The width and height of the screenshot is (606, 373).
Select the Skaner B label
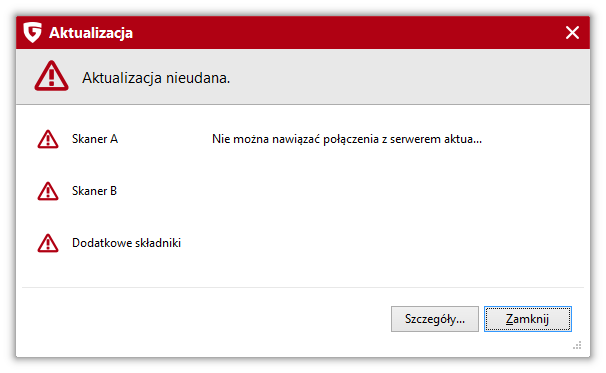pyautogui.click(x=94, y=191)
